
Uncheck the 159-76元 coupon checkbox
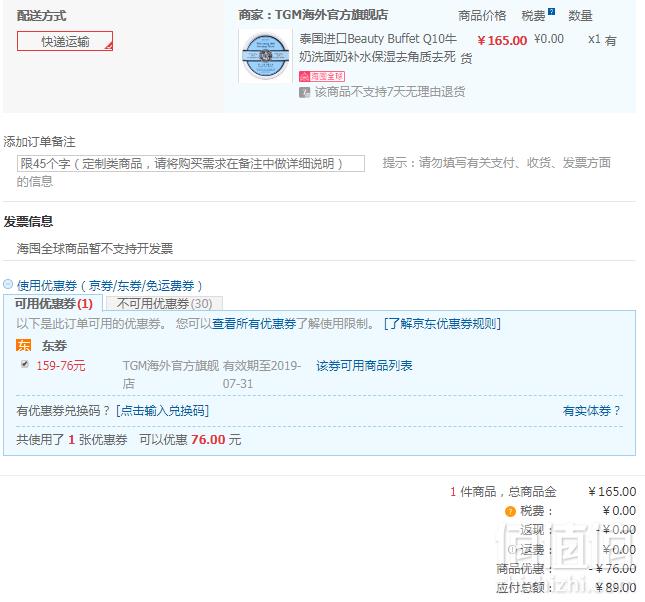click(25, 364)
